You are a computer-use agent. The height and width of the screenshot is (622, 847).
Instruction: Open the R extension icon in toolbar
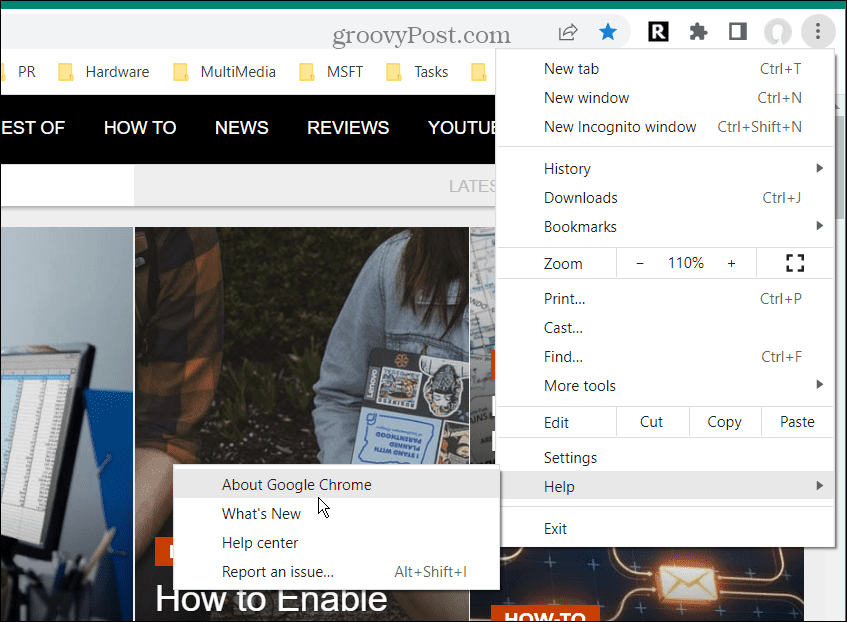coord(658,32)
